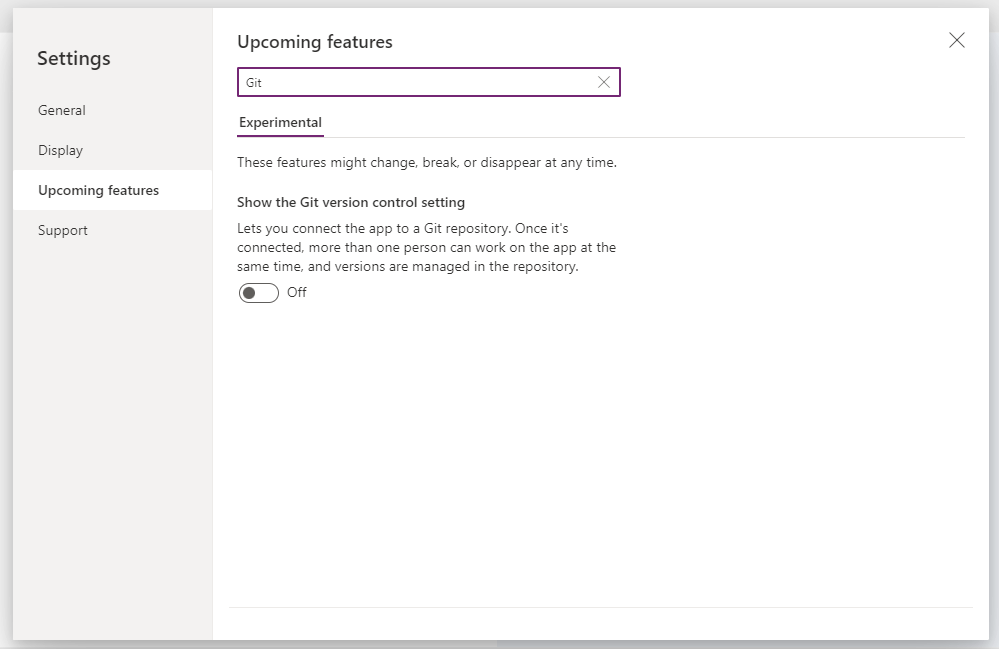Open the General settings section

(x=112, y=110)
